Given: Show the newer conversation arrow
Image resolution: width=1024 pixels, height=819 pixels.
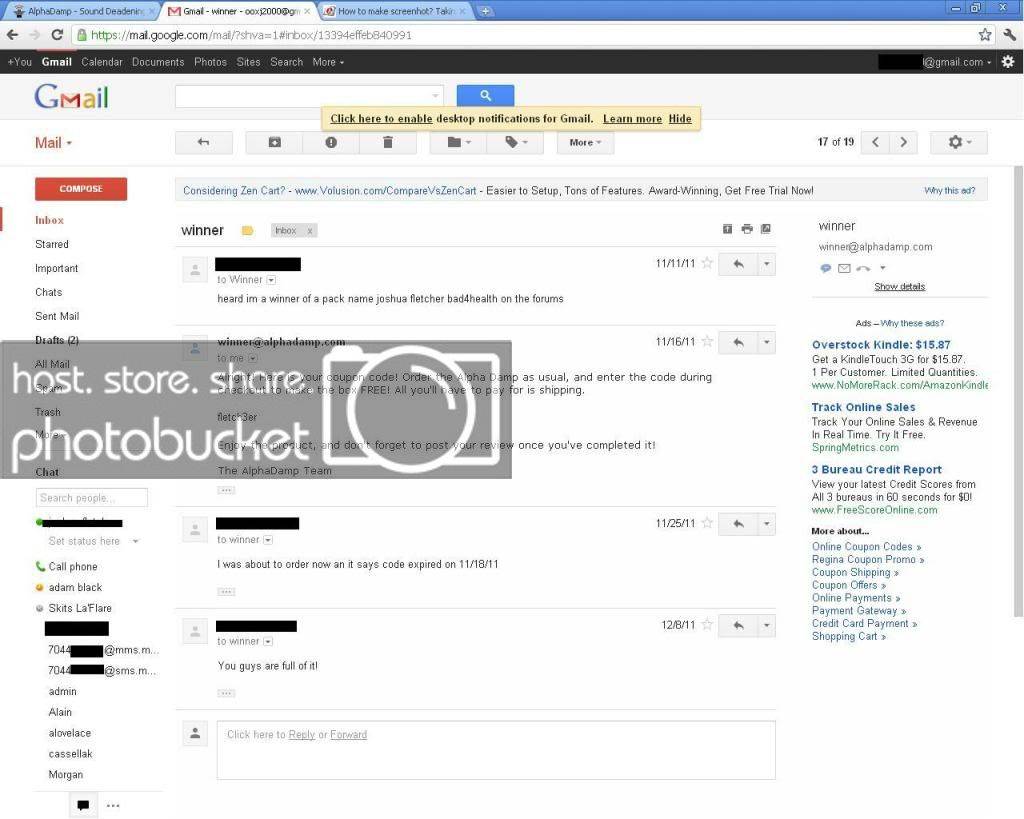Looking at the screenshot, I should click(876, 142).
